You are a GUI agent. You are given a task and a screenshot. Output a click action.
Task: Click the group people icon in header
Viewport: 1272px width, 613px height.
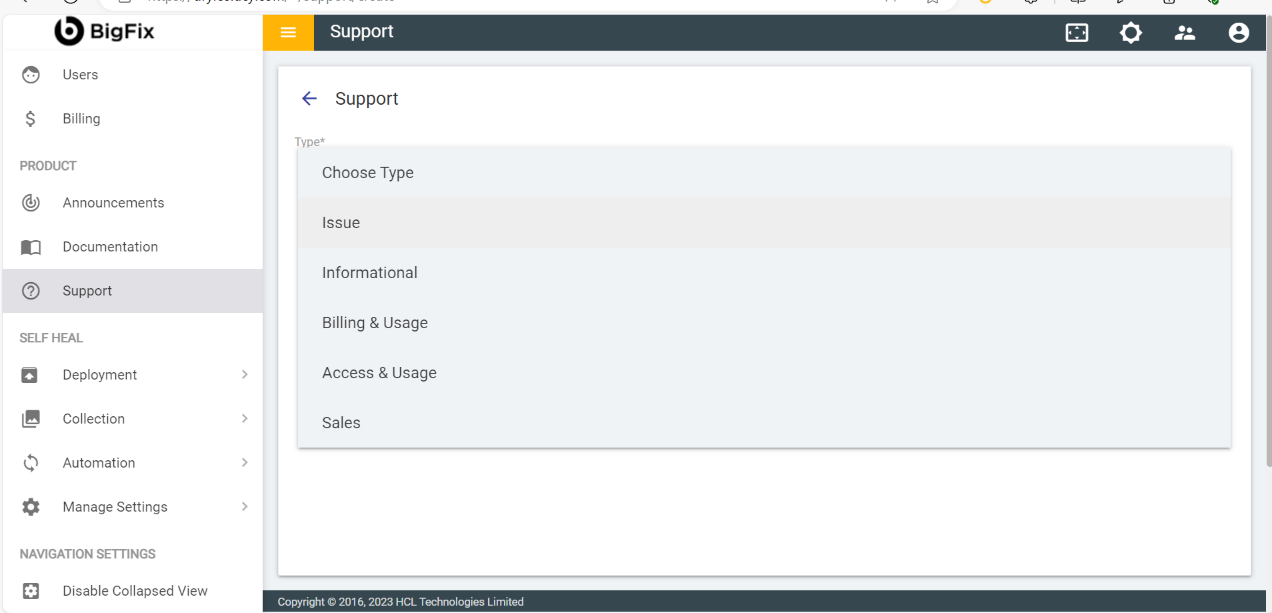[x=1185, y=33]
